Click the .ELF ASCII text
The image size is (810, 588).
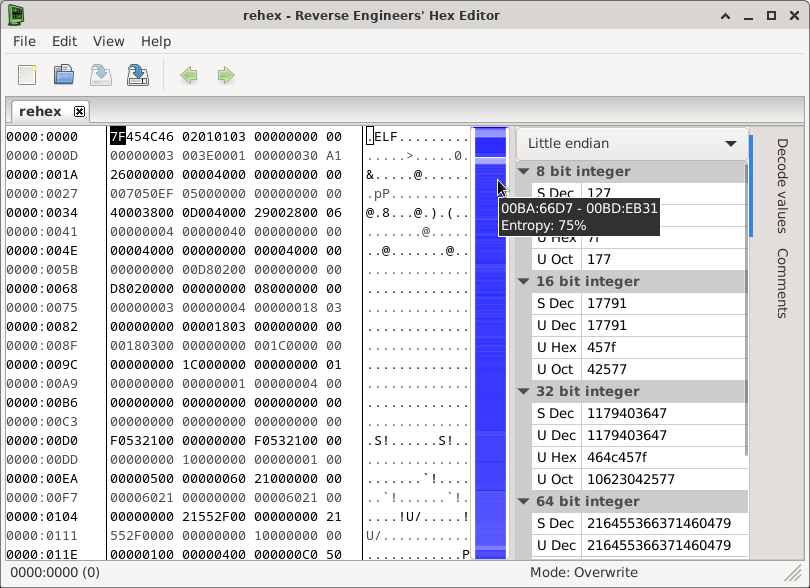click(382, 136)
